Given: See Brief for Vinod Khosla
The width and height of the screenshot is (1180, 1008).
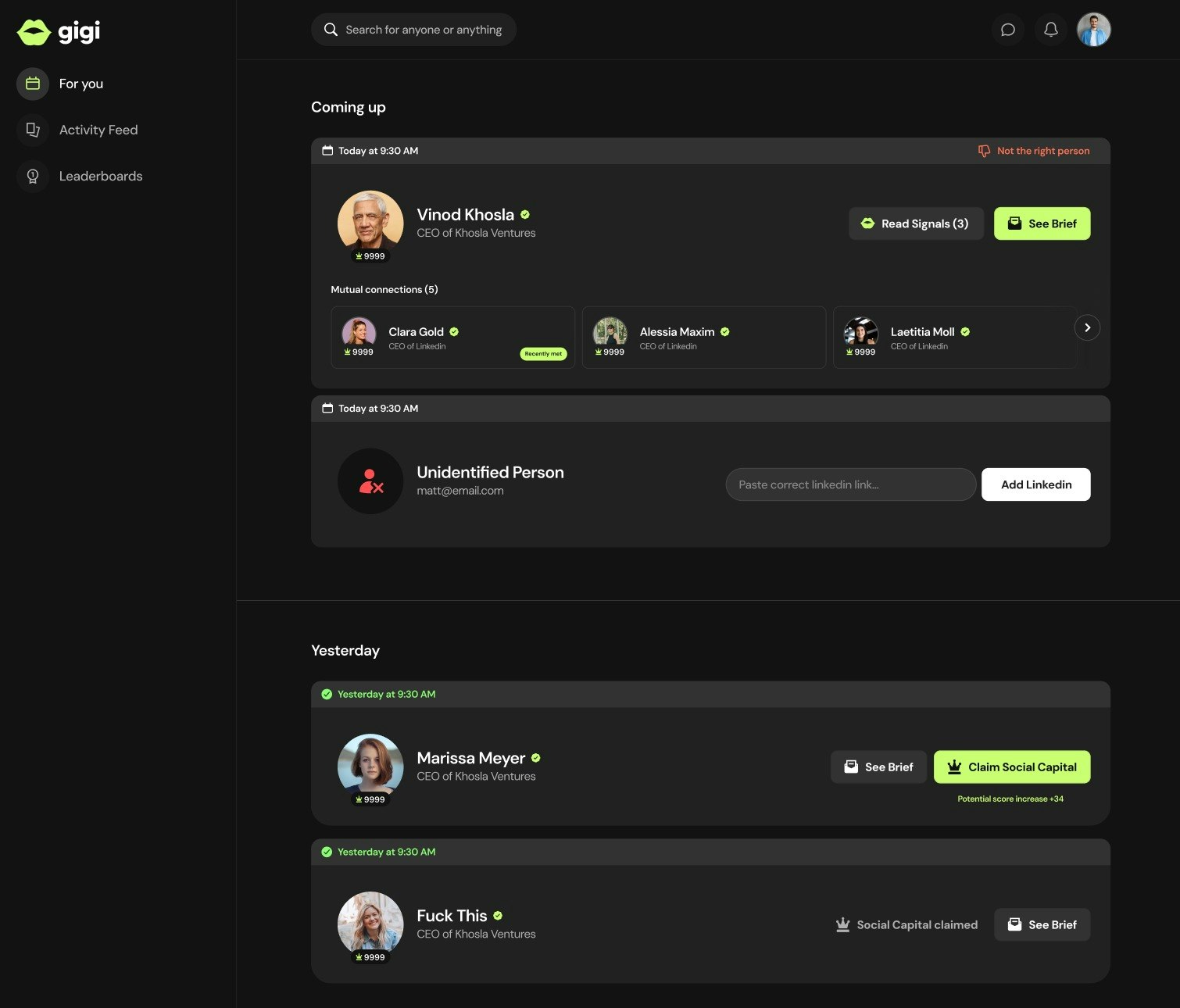Looking at the screenshot, I should pos(1042,223).
